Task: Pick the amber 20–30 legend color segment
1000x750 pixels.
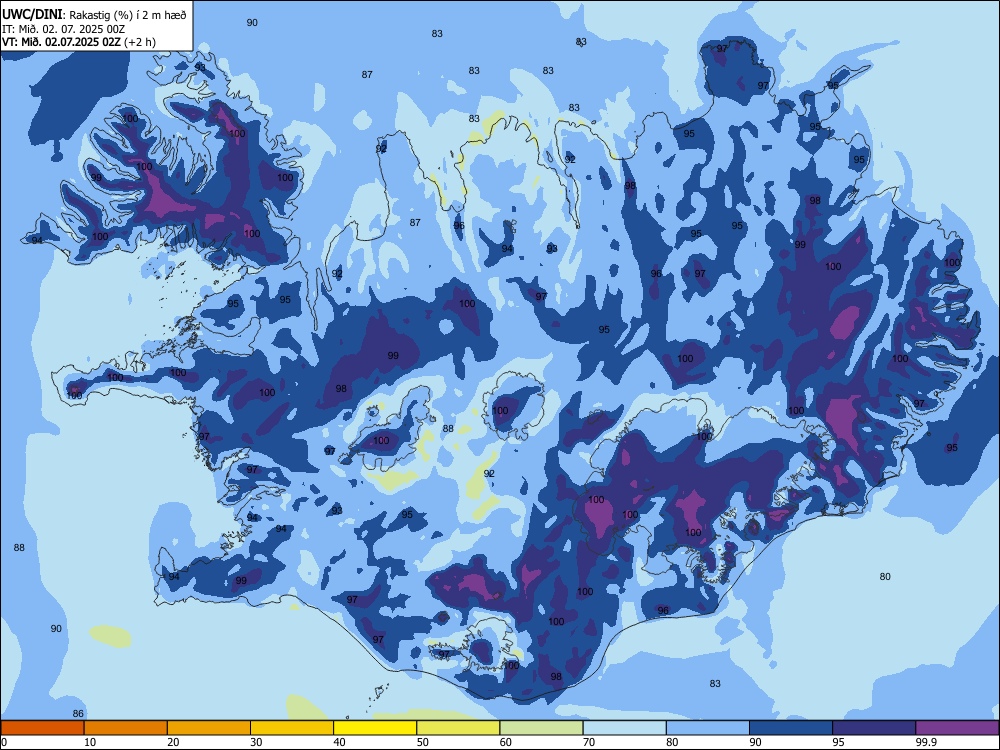Action: 209,728
